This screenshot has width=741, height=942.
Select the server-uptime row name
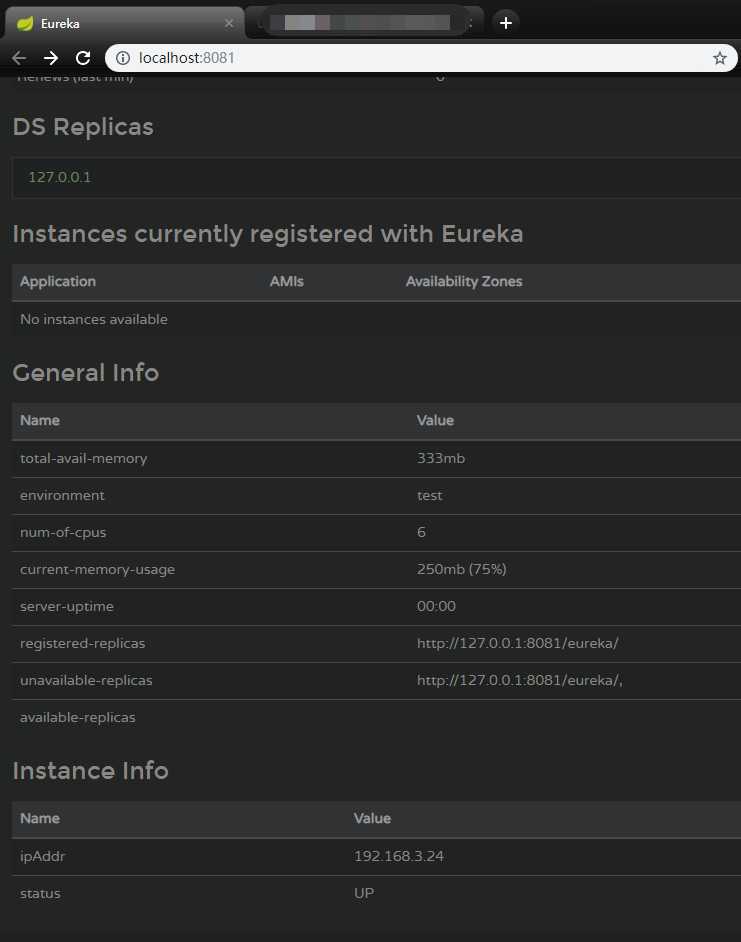click(x=67, y=606)
